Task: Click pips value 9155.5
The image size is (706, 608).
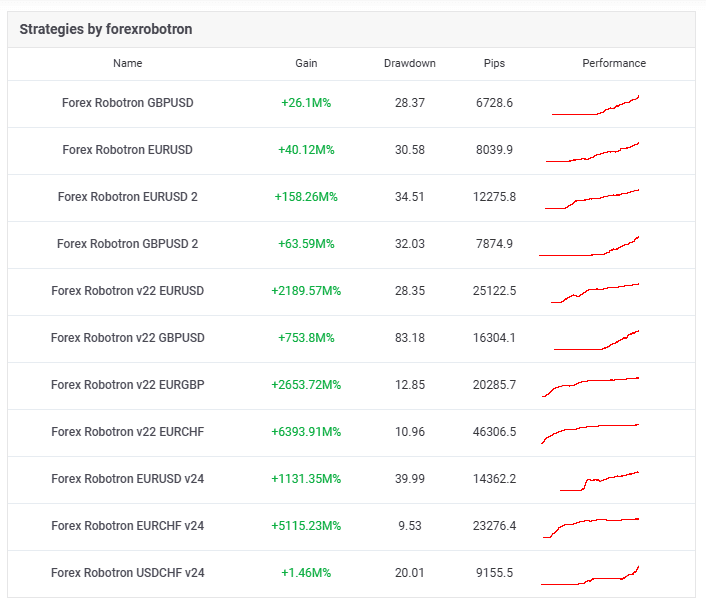Action: 494,572
